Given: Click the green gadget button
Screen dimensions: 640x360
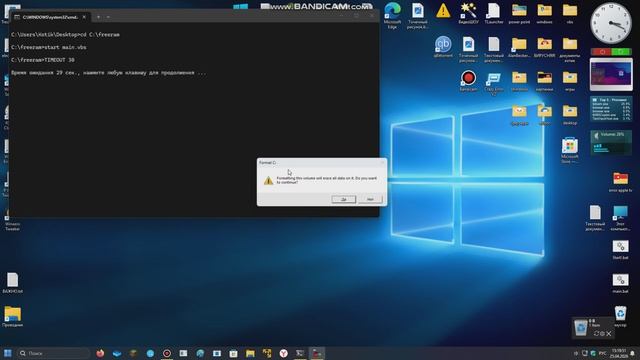Looking at the screenshot, I should coord(621,52).
